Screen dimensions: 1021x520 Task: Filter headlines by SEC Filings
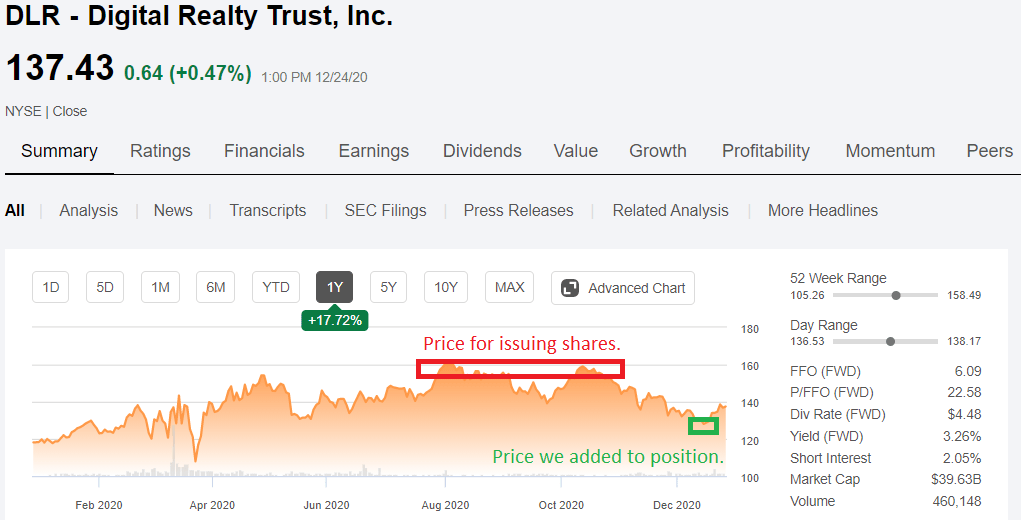385,211
